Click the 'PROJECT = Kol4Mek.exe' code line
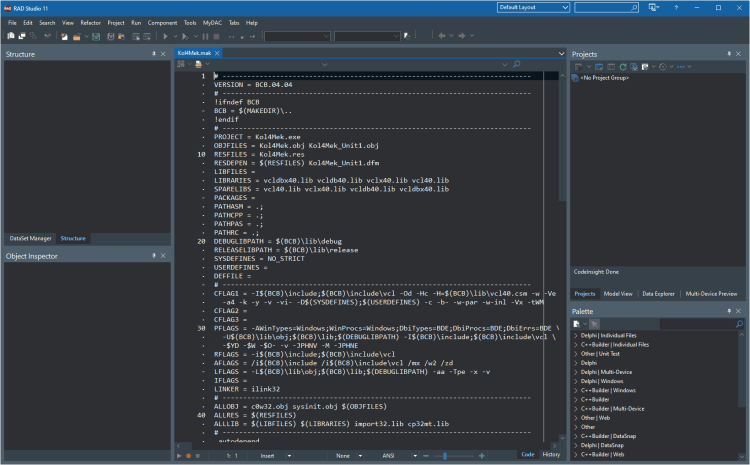 click(x=257, y=137)
